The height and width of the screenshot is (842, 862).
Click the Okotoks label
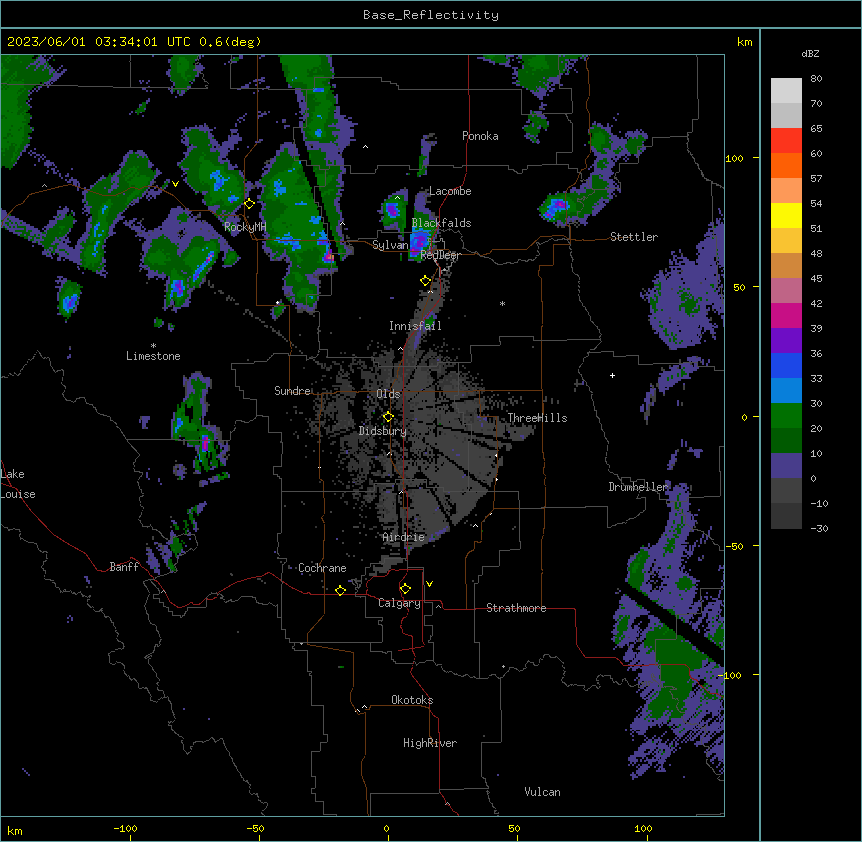[412, 700]
